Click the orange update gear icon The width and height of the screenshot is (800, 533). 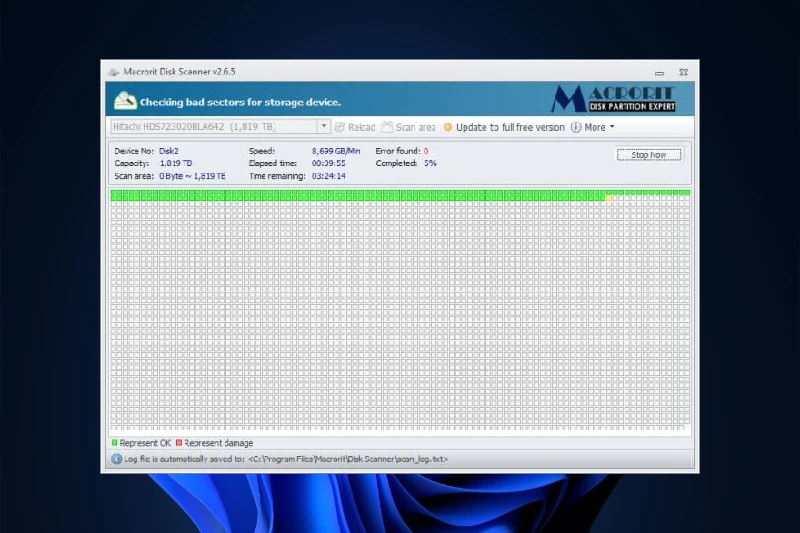(447, 127)
